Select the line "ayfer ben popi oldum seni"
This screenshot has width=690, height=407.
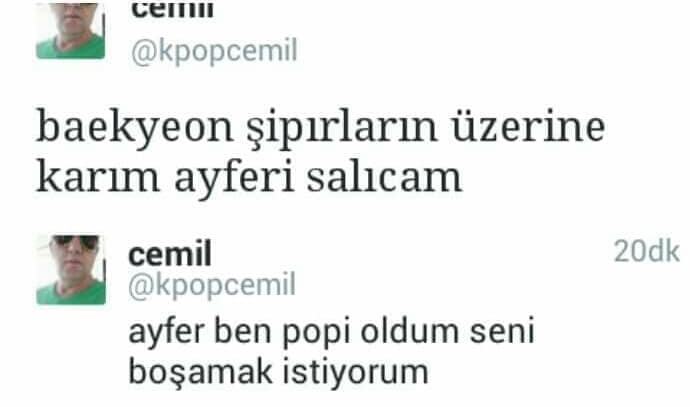click(x=332, y=332)
